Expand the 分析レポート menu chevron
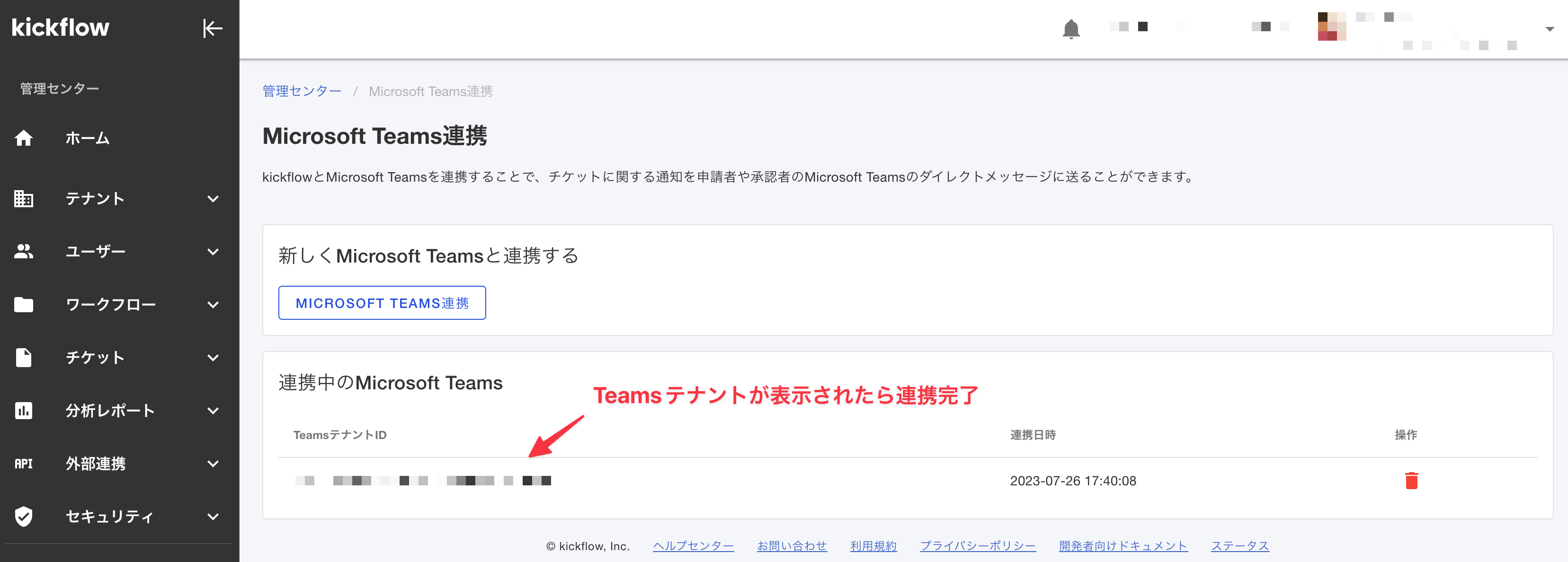This screenshot has height=562, width=1568. 213,411
